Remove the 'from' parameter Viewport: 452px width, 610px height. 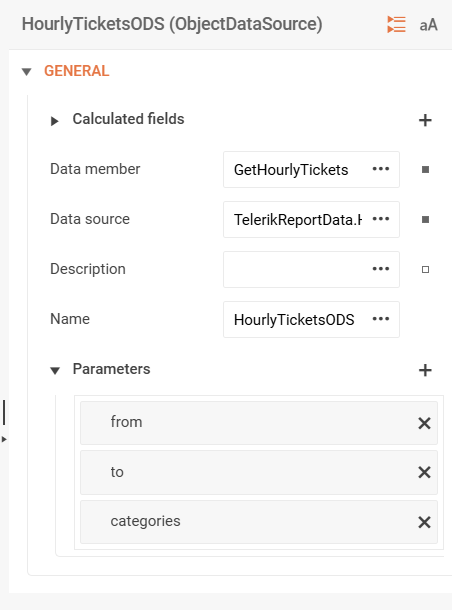pos(424,423)
